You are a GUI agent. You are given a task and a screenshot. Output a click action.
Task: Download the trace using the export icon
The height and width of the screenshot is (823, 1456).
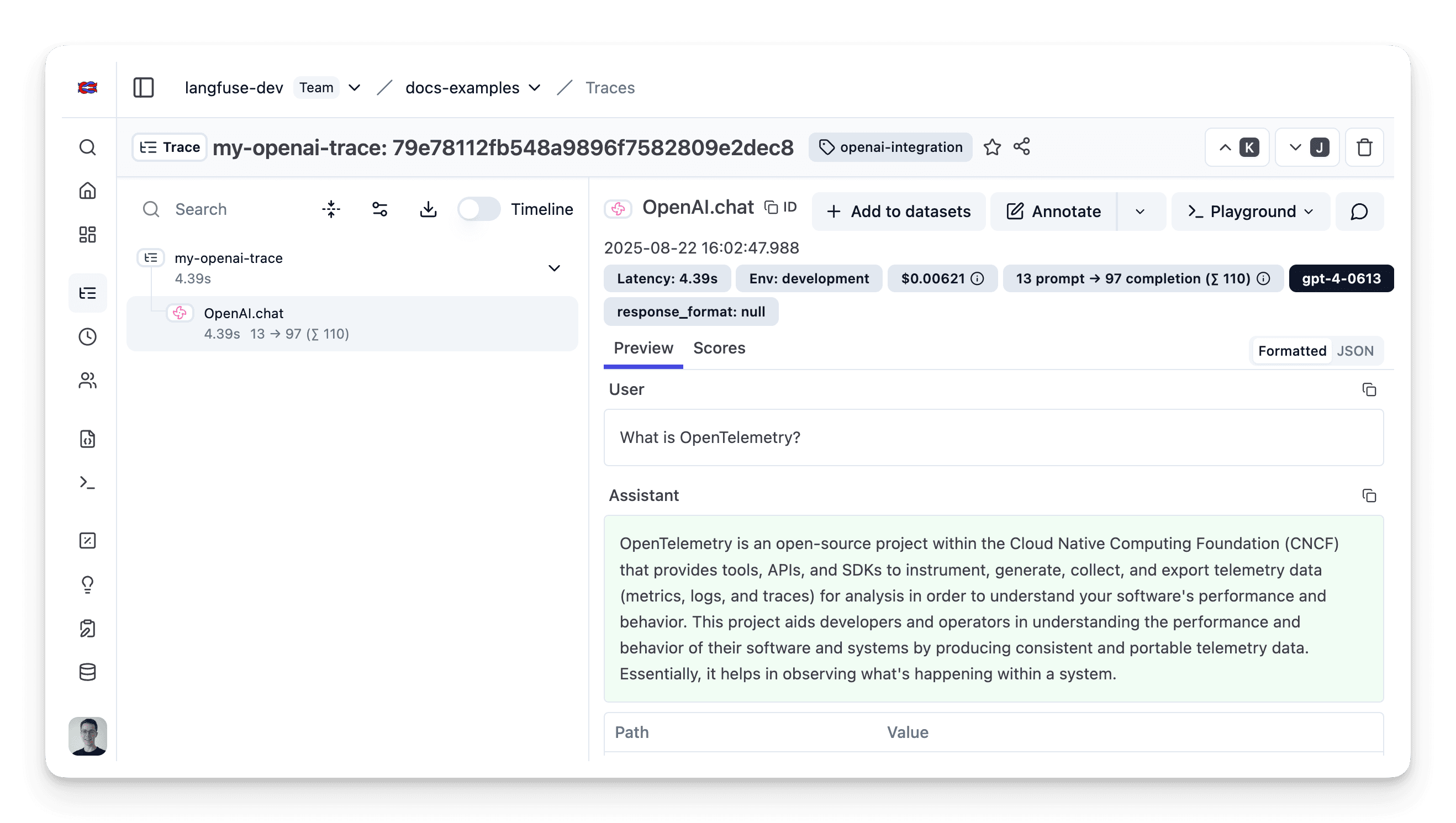[428, 209]
